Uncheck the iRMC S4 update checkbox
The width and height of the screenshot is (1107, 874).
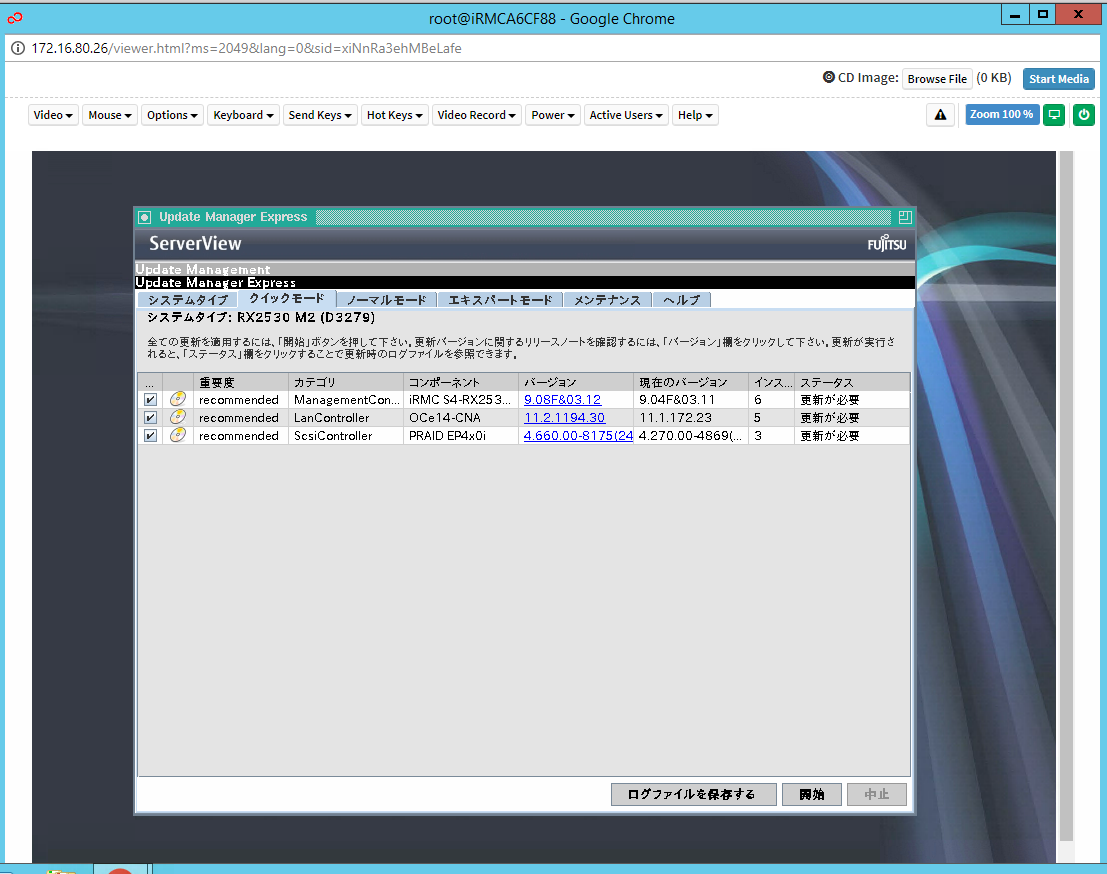pos(150,400)
